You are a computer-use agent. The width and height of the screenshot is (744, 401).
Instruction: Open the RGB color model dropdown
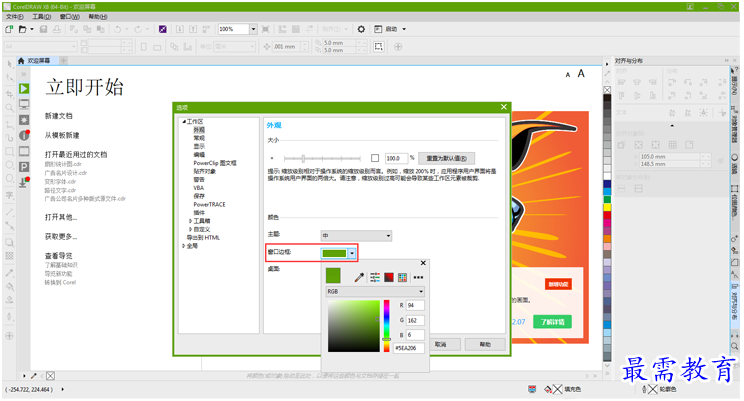[375, 291]
